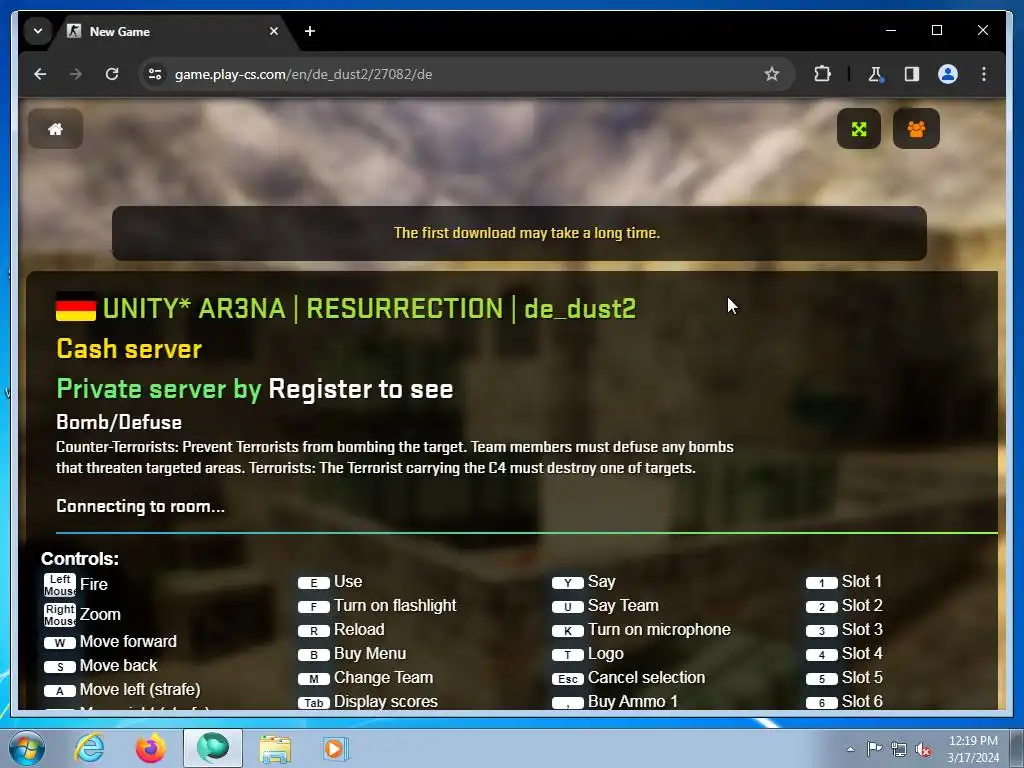Click the 'UNITY* AR3NA | RESURRECTION | de_dust2' title
This screenshot has width=1024, height=768.
(x=369, y=308)
